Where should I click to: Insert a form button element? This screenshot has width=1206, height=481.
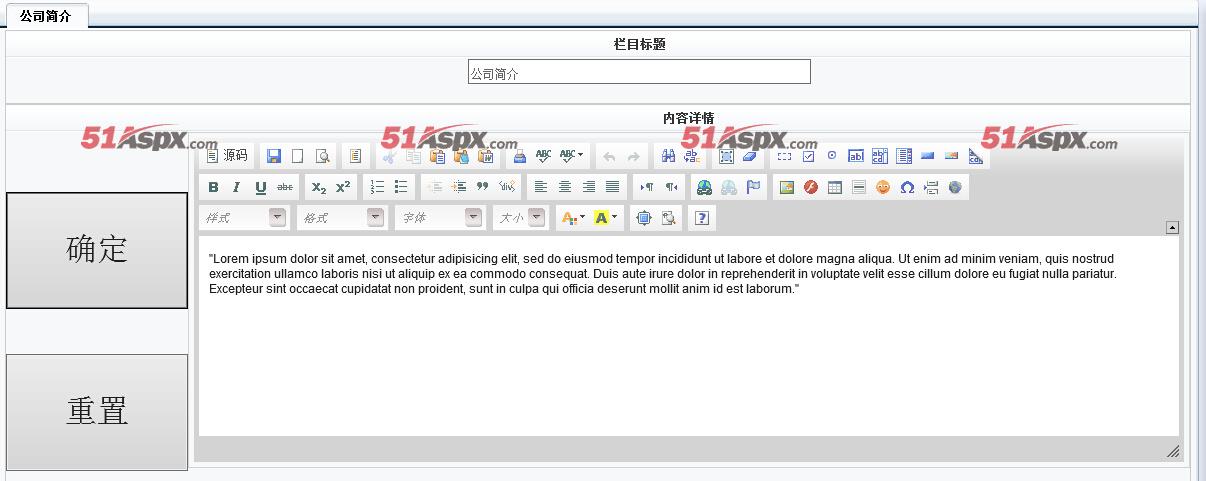928,156
